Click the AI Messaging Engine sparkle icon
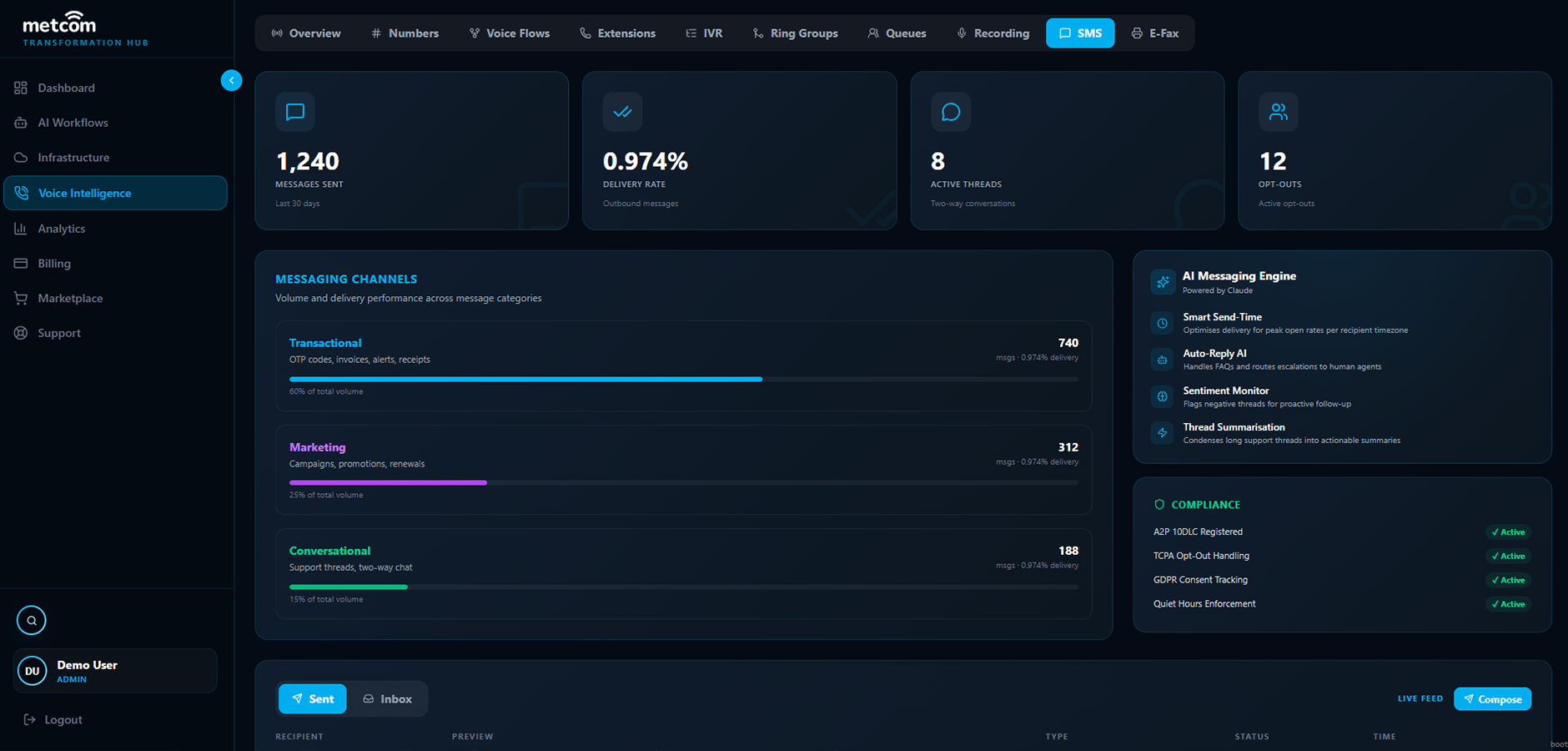Viewport: 1568px width, 751px height. click(1163, 282)
